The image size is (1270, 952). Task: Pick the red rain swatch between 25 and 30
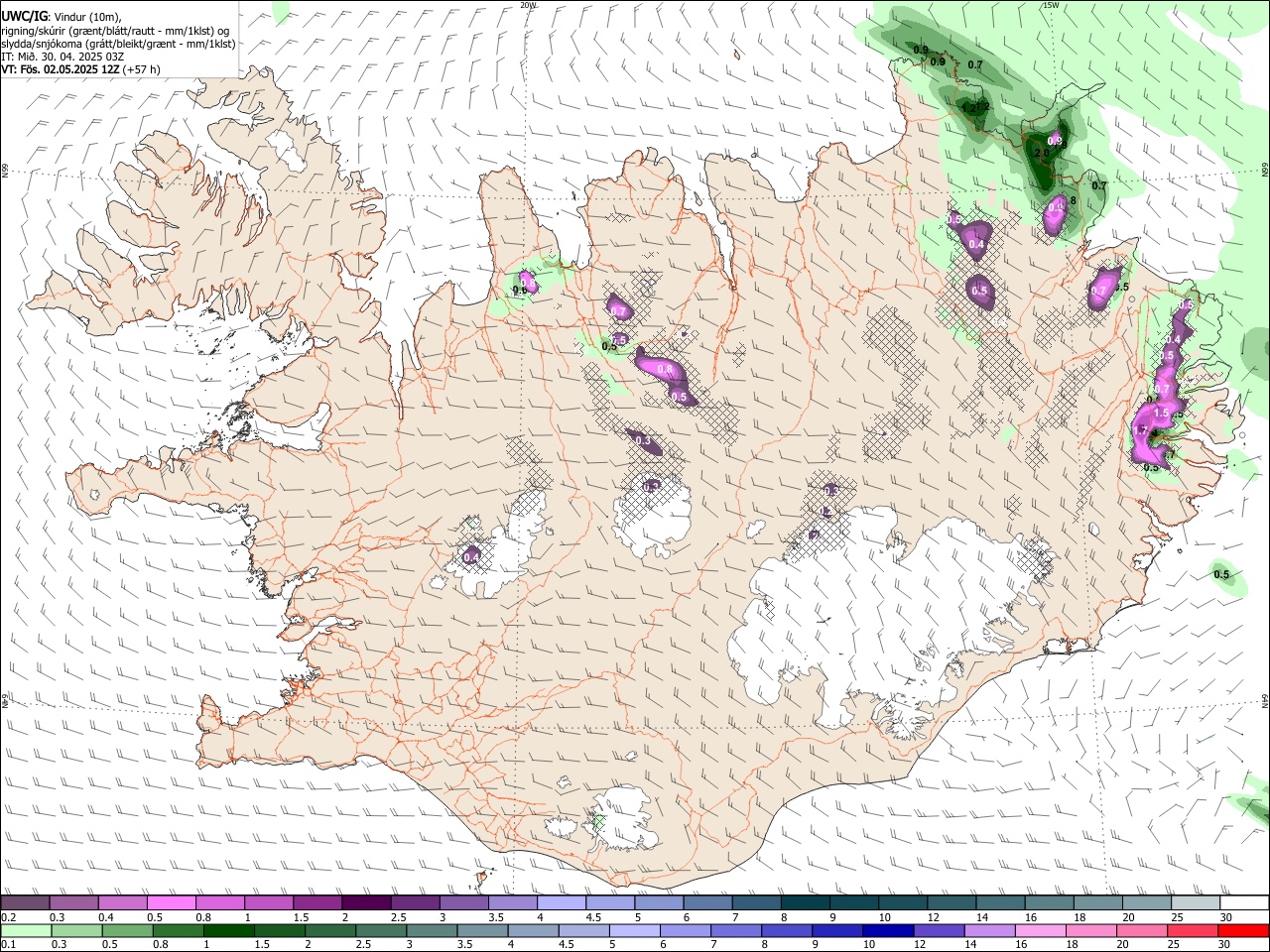1192,931
